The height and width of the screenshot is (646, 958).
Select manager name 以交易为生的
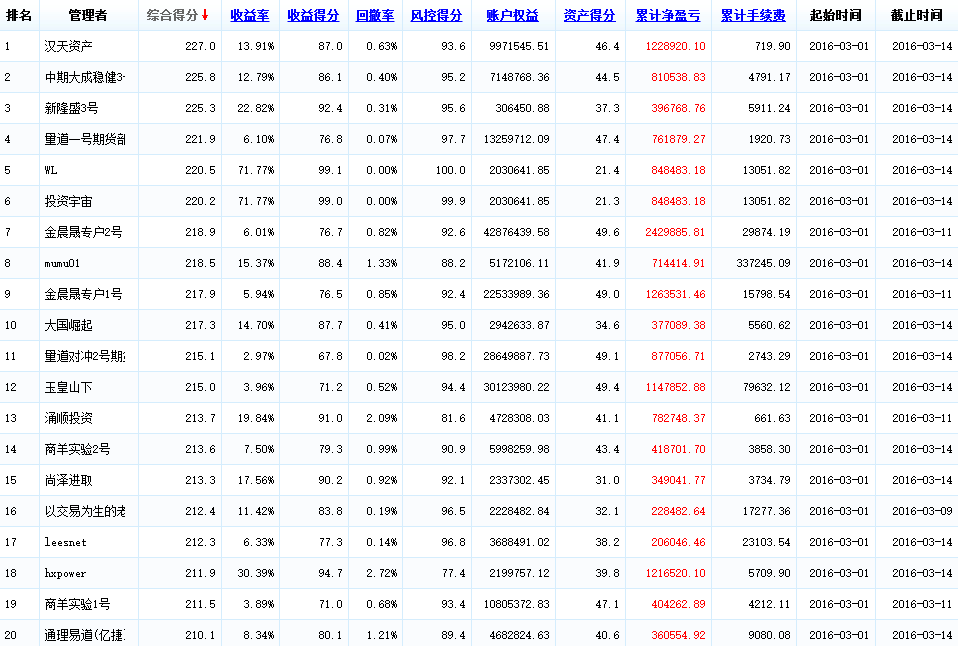click(x=85, y=511)
